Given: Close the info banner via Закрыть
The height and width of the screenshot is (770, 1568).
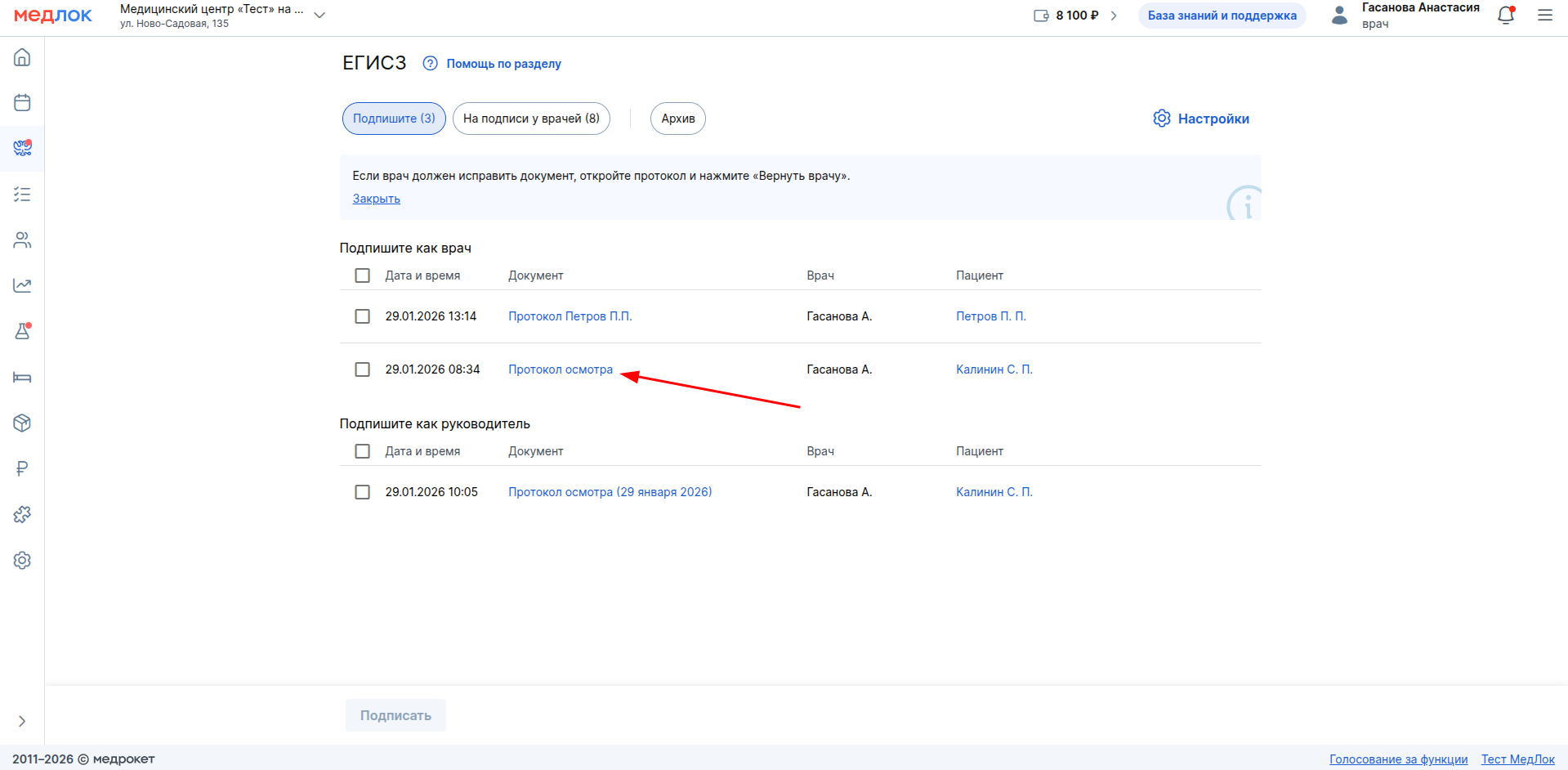Looking at the screenshot, I should click(x=376, y=199).
